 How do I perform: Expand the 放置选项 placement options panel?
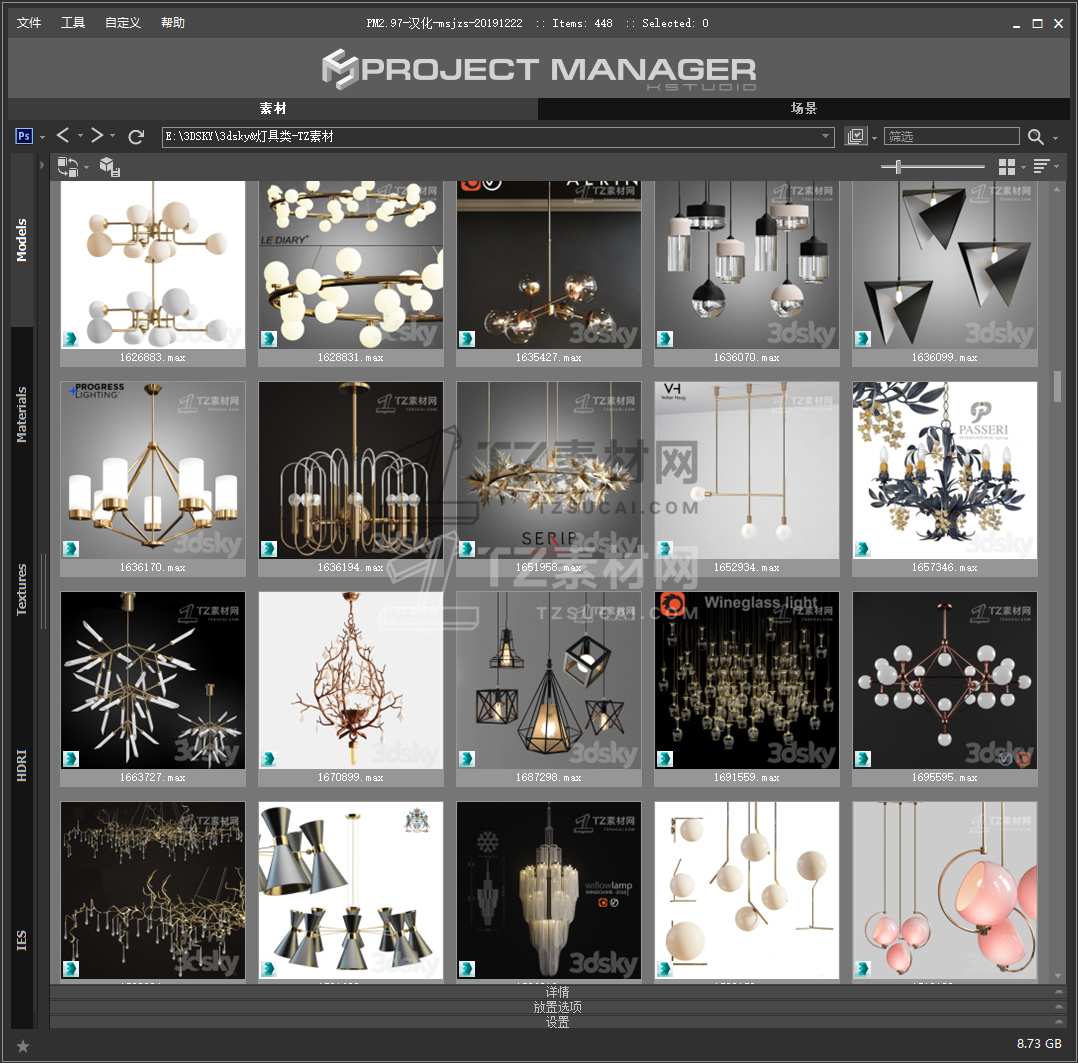558,1007
